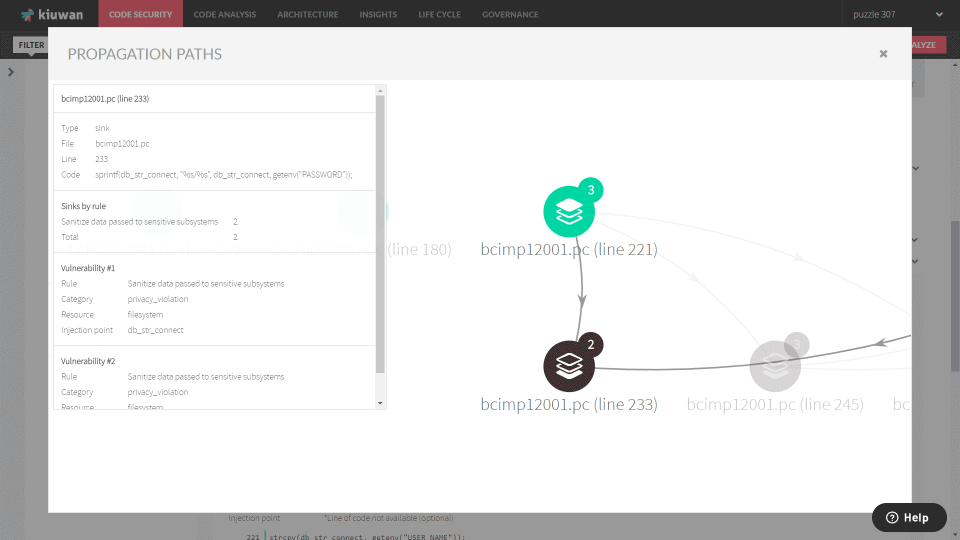Viewport: 960px width, 540px height.
Task: Switch to the Architecture tab
Action: tap(307, 14)
